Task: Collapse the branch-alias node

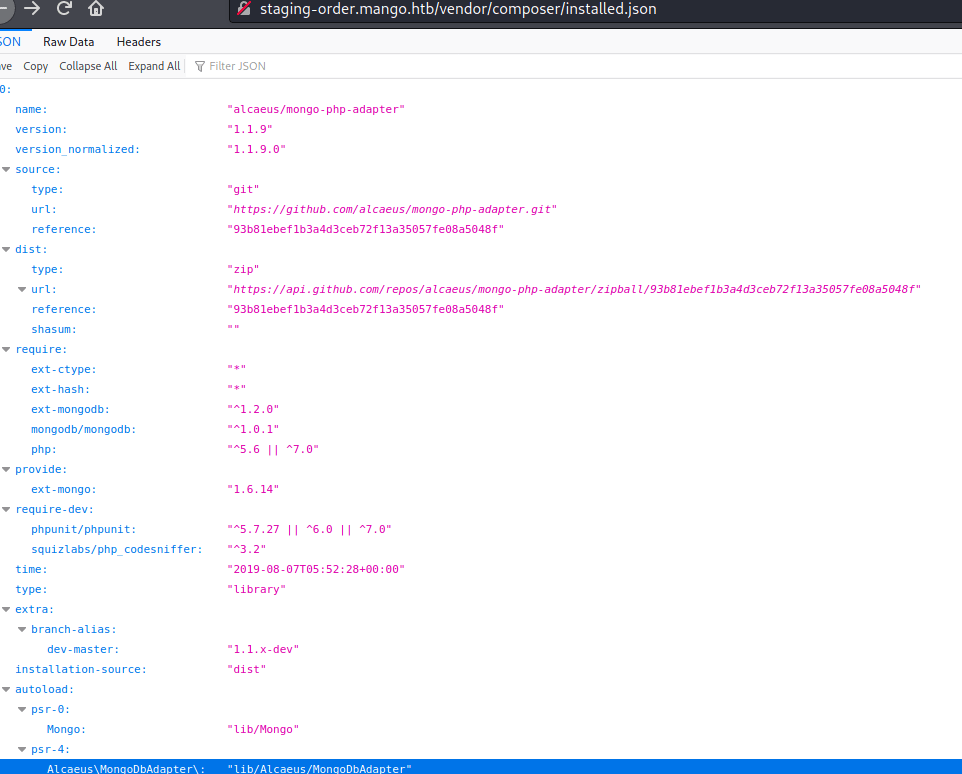Action: [x=23, y=629]
